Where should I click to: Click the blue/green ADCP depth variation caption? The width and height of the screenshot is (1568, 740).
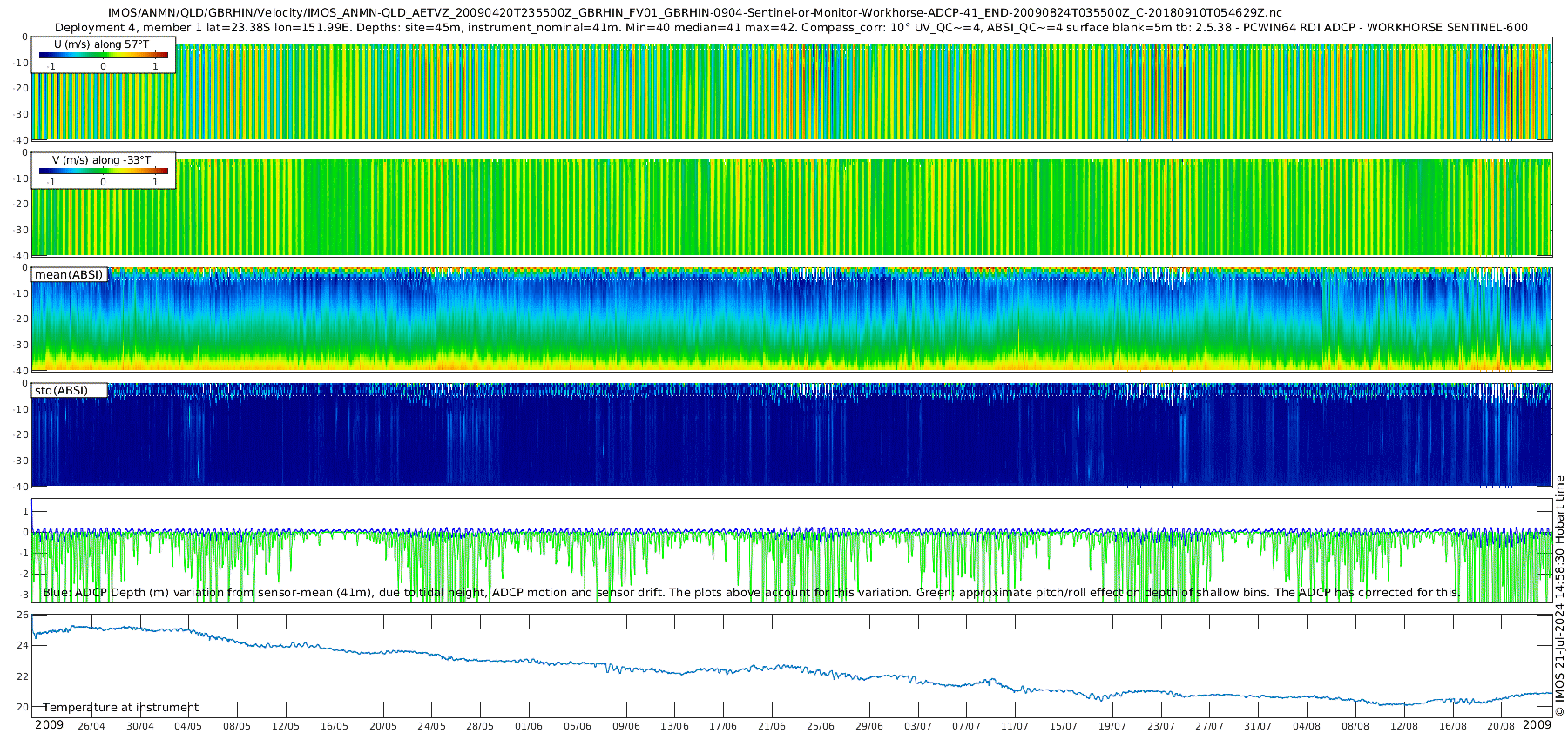[x=751, y=593]
